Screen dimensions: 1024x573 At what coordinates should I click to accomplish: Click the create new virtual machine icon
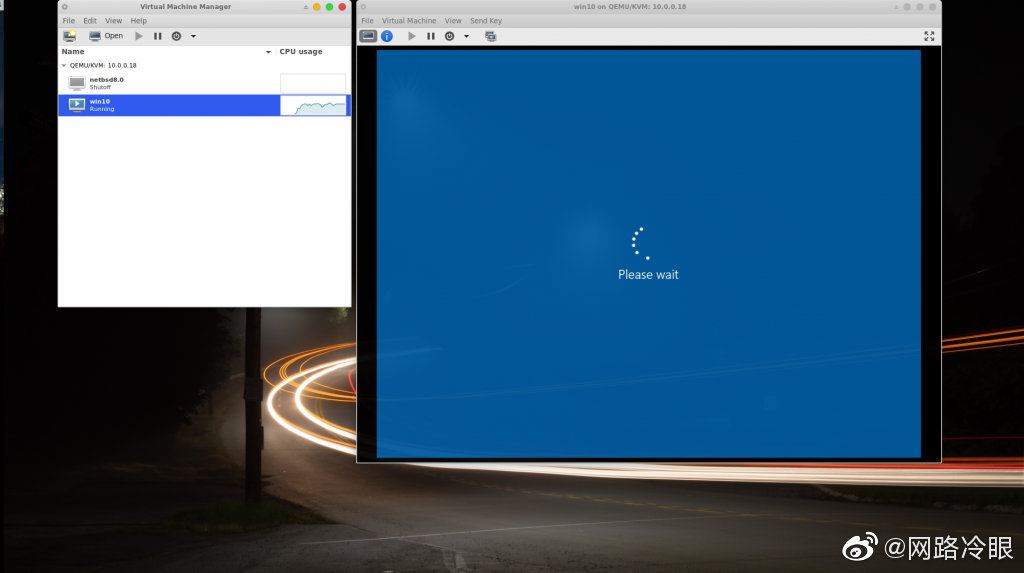(69, 36)
